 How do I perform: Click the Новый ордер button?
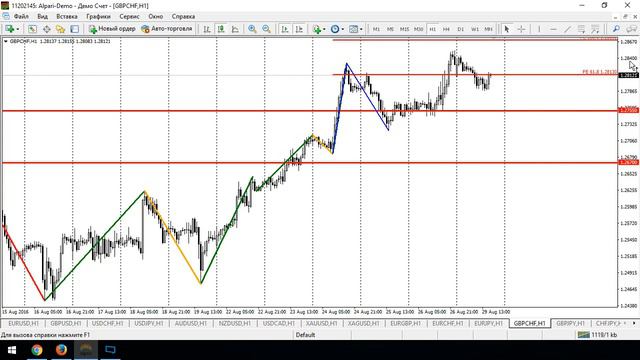pyautogui.click(x=112, y=29)
